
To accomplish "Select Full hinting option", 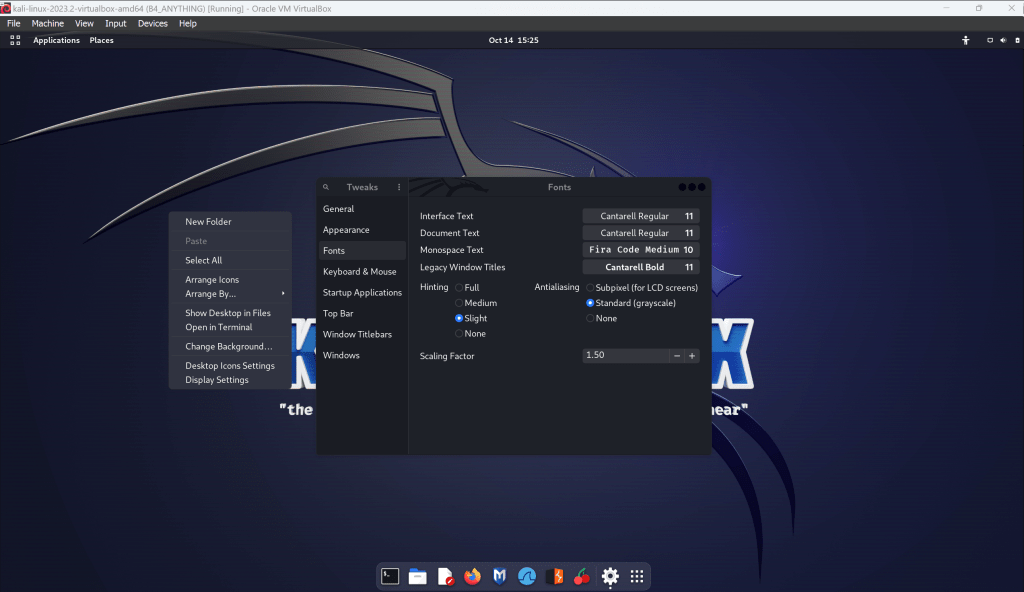I will (459, 287).
